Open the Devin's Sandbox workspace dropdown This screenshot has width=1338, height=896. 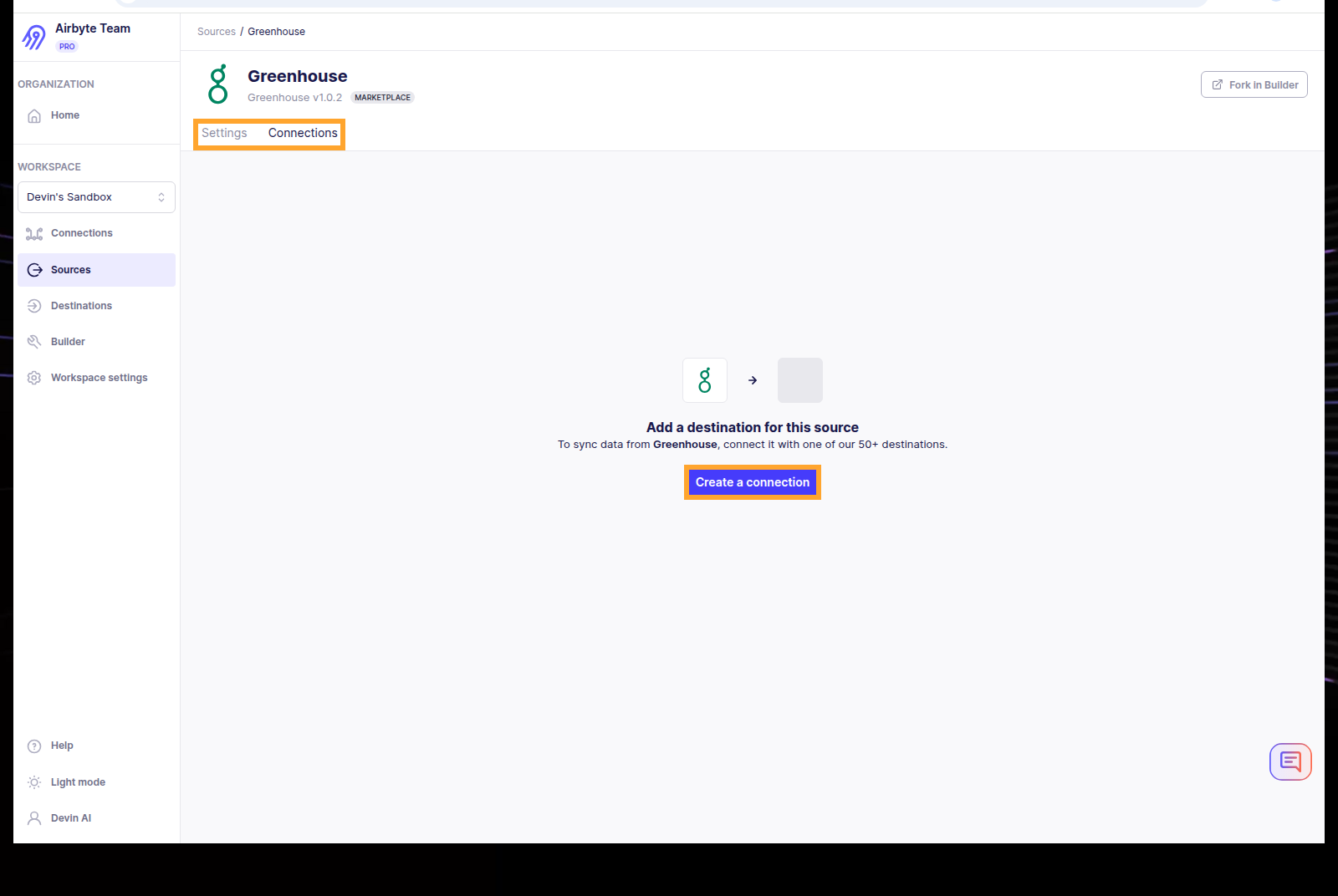point(96,197)
